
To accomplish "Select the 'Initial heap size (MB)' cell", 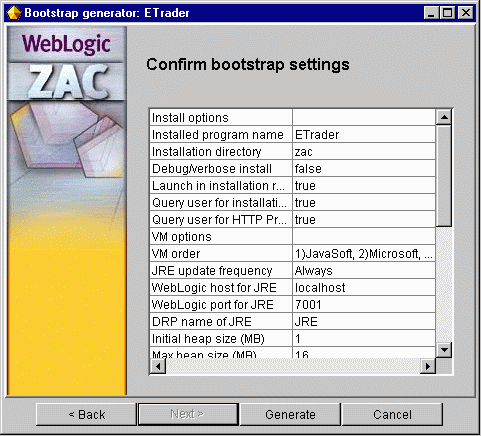I will click(x=221, y=338).
